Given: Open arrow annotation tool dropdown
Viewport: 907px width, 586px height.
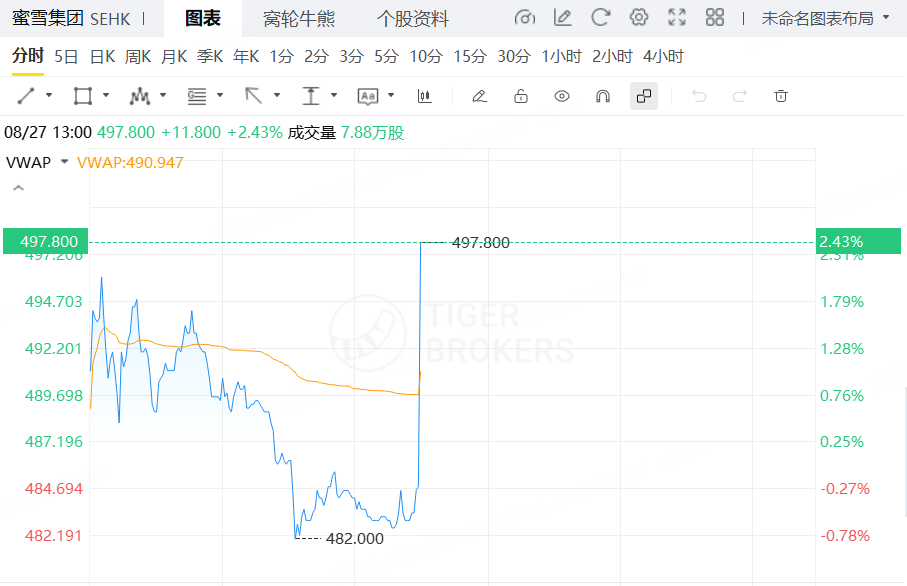Looking at the screenshot, I should click(277, 95).
